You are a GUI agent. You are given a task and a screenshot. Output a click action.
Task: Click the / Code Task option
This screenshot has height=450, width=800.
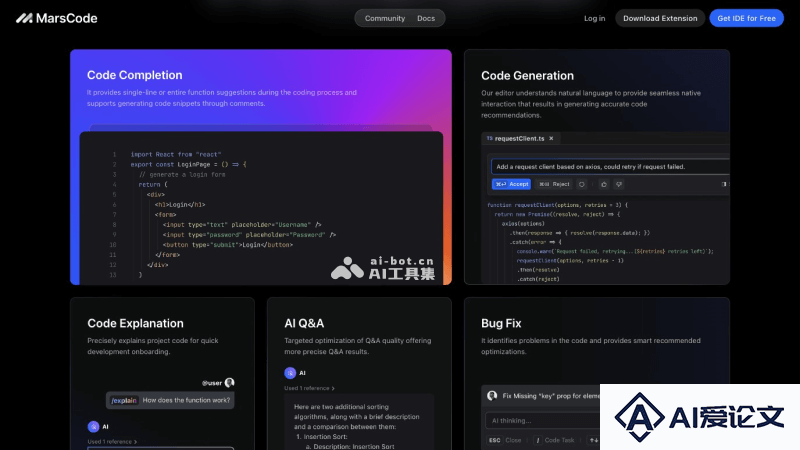[554, 440]
